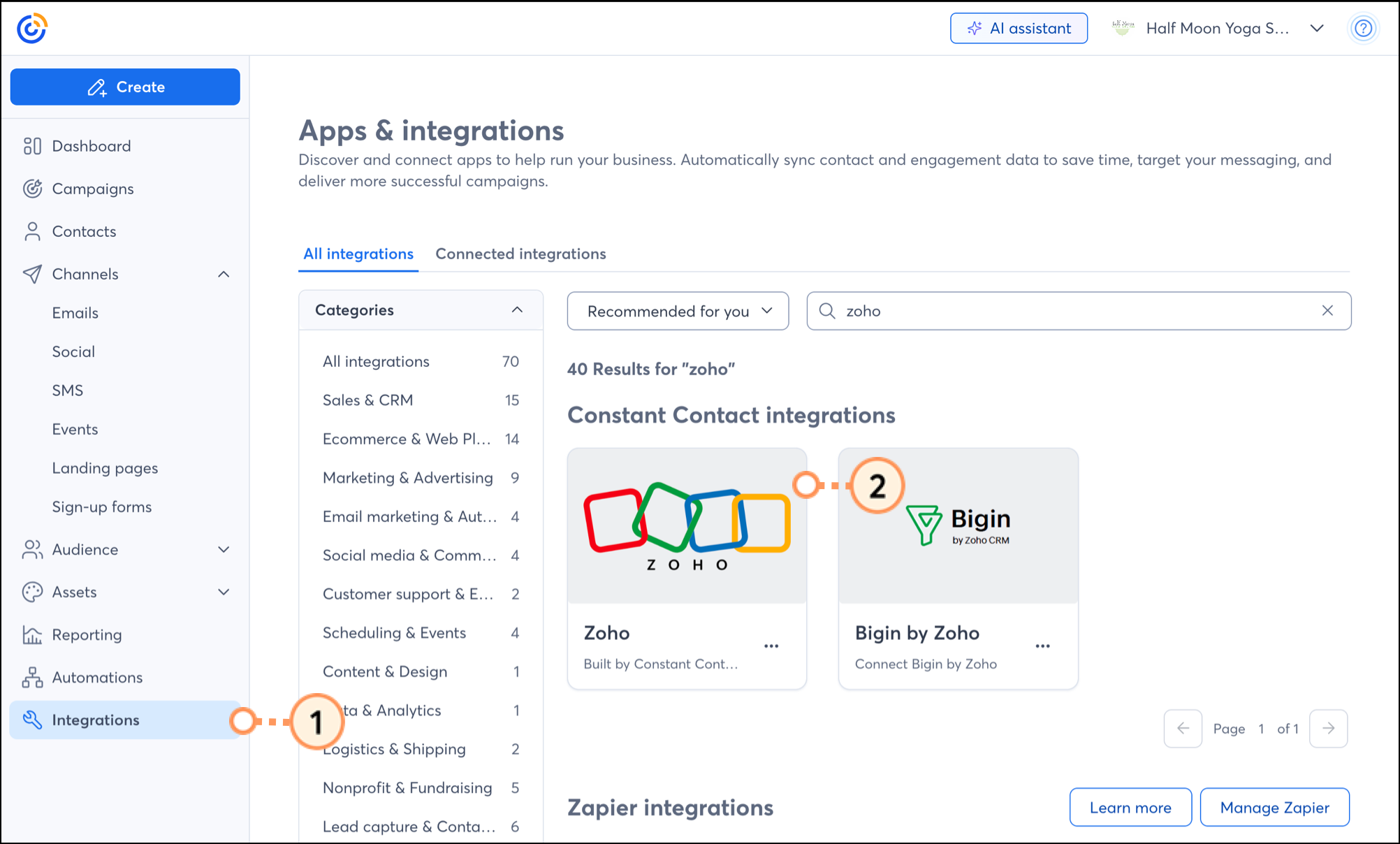
Task: Open Reporting in the sidebar
Action: [87, 635]
